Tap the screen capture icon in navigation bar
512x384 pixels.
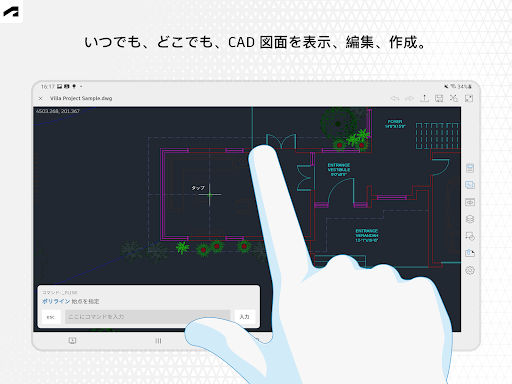click(x=72, y=341)
